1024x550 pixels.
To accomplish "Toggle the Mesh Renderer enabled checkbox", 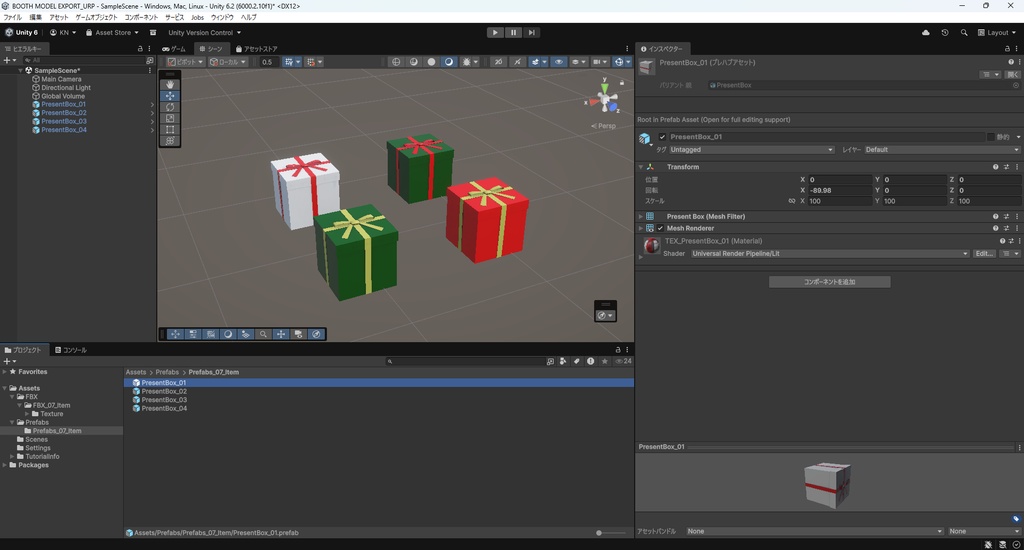I will [x=660, y=229].
